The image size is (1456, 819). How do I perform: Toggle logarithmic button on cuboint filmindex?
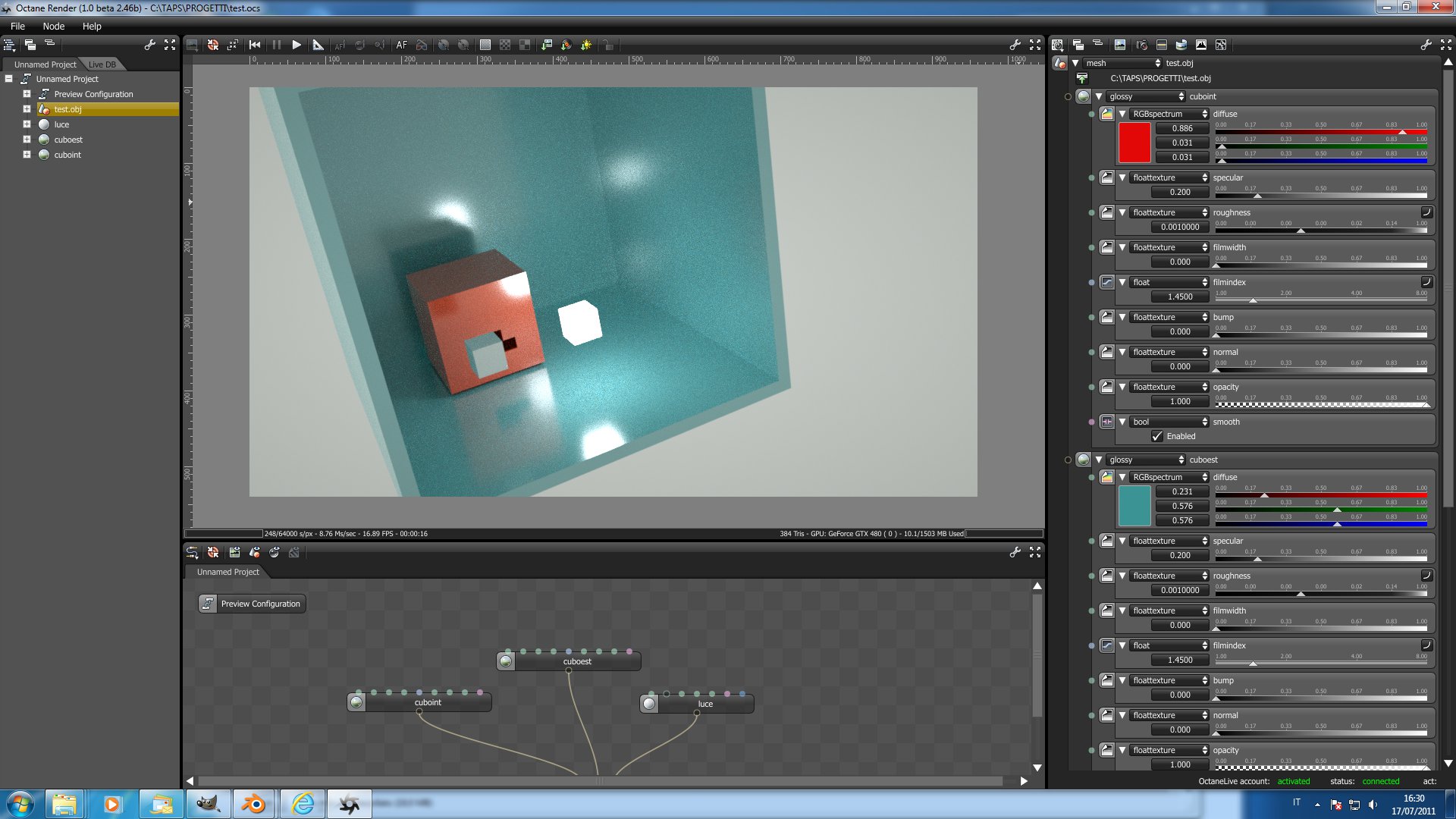click(x=1426, y=282)
